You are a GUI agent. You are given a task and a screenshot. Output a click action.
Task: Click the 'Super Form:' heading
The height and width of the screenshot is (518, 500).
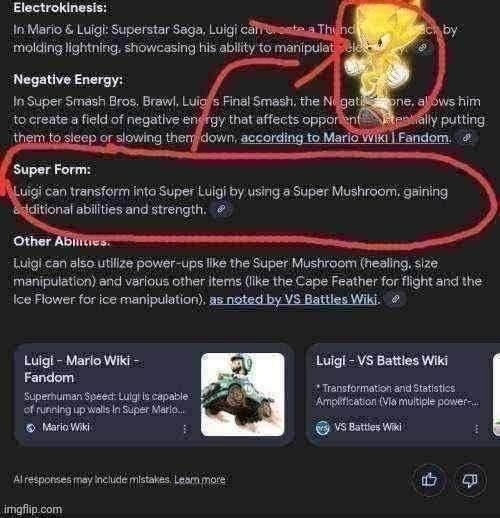(52, 169)
